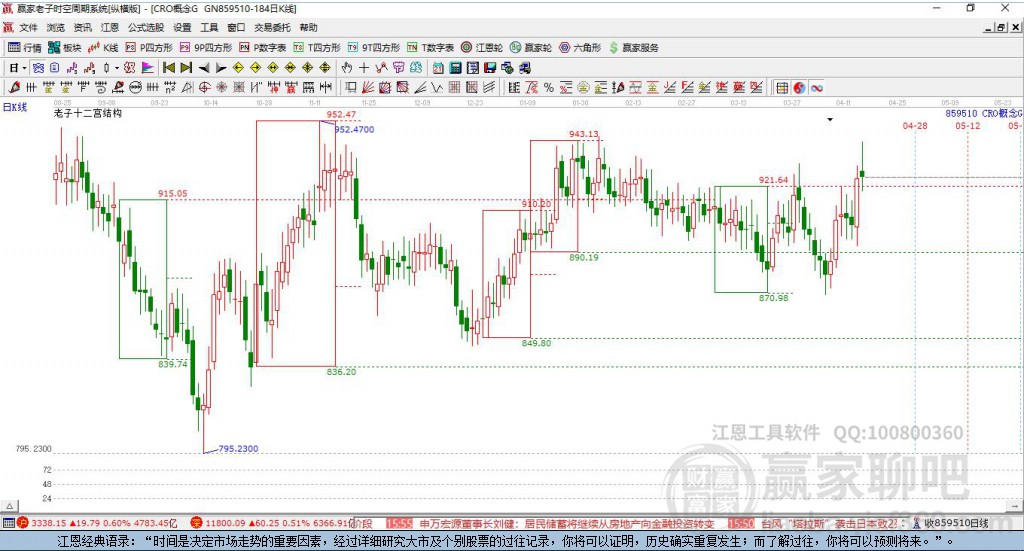The image size is (1024, 551).
Task: Open the T四方形 time square
Action: point(317,48)
